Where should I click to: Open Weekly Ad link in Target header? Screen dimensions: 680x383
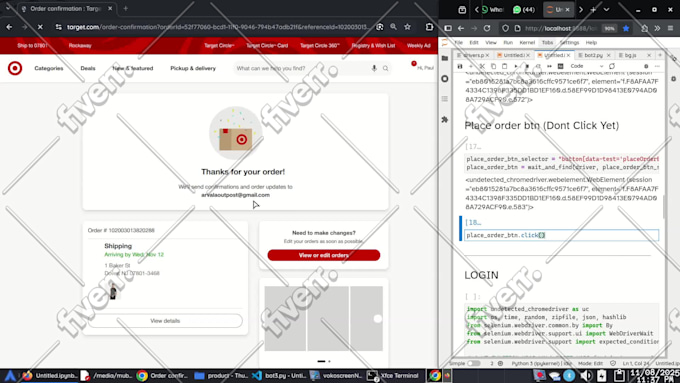pos(418,46)
